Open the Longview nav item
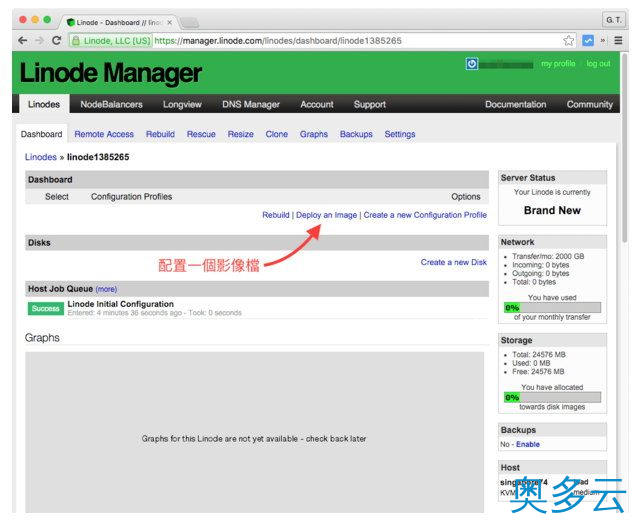This screenshot has height=524, width=637. [182, 104]
